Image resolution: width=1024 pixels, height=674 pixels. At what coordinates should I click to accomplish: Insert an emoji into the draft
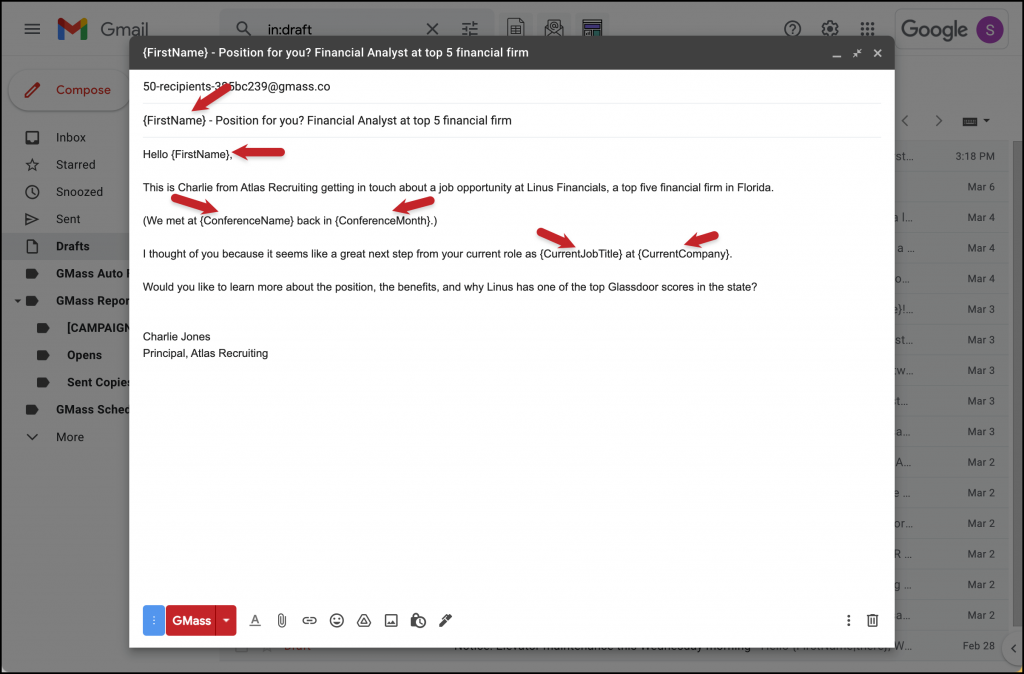pyautogui.click(x=337, y=620)
